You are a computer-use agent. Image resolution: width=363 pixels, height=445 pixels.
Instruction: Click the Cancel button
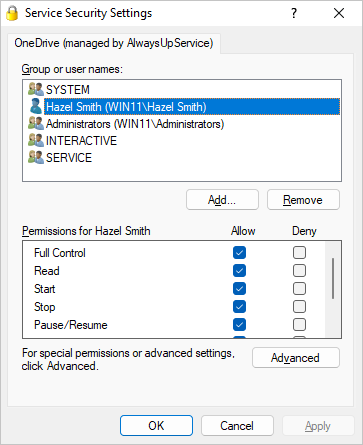click(x=237, y=426)
